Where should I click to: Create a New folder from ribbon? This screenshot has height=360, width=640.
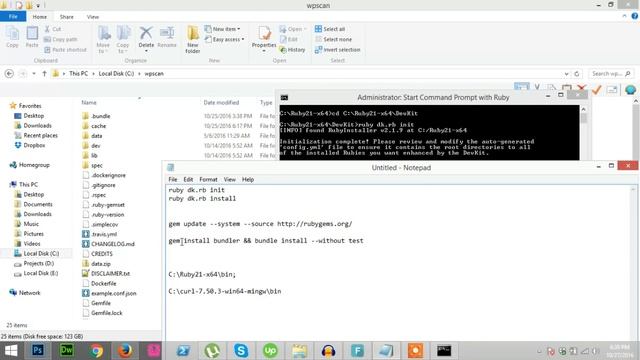click(x=193, y=40)
